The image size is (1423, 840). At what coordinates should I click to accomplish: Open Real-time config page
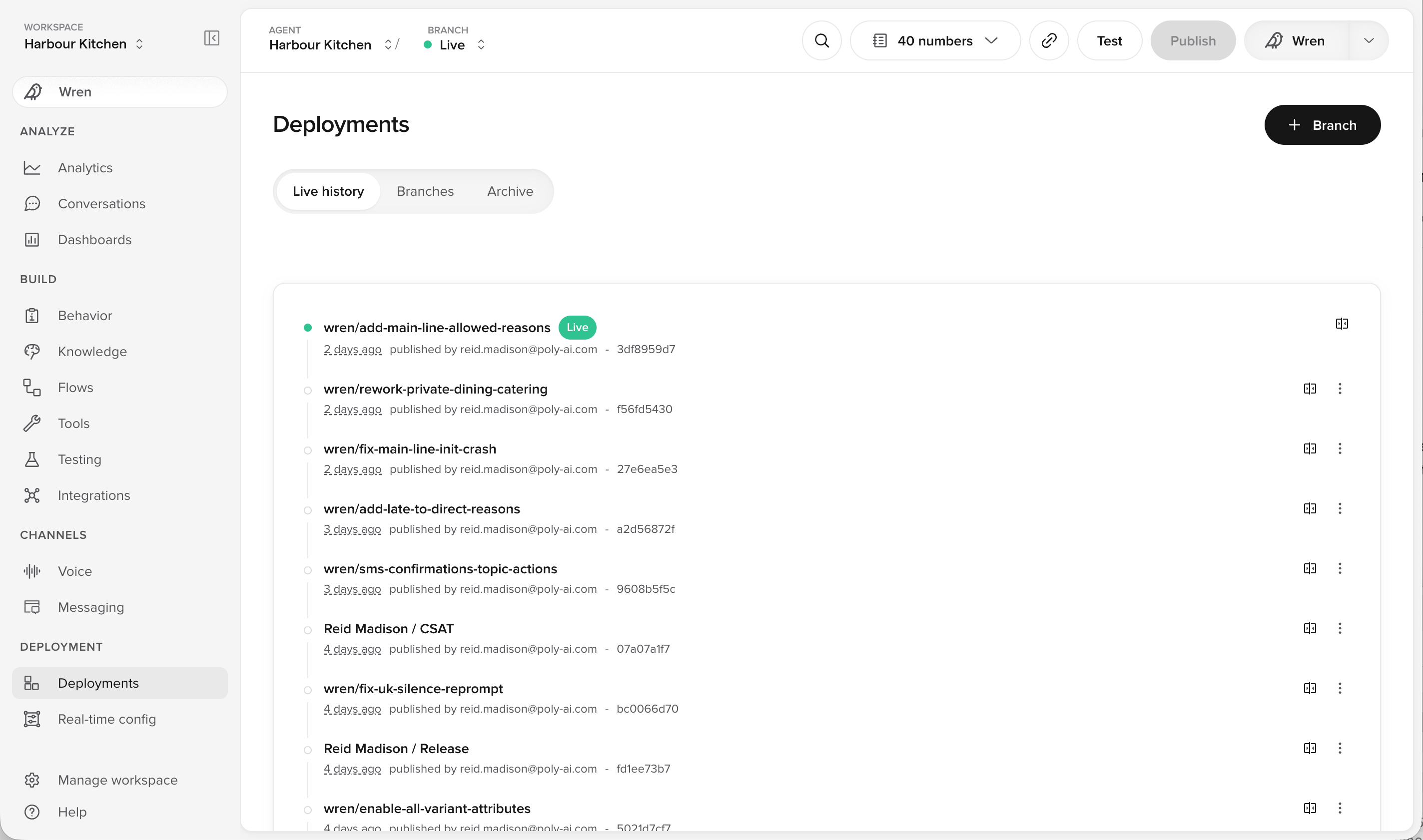pos(119,719)
